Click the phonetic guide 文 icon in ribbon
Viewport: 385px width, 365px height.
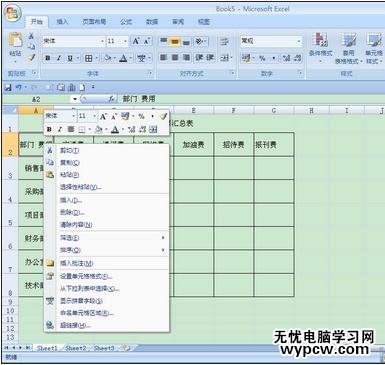point(141,58)
